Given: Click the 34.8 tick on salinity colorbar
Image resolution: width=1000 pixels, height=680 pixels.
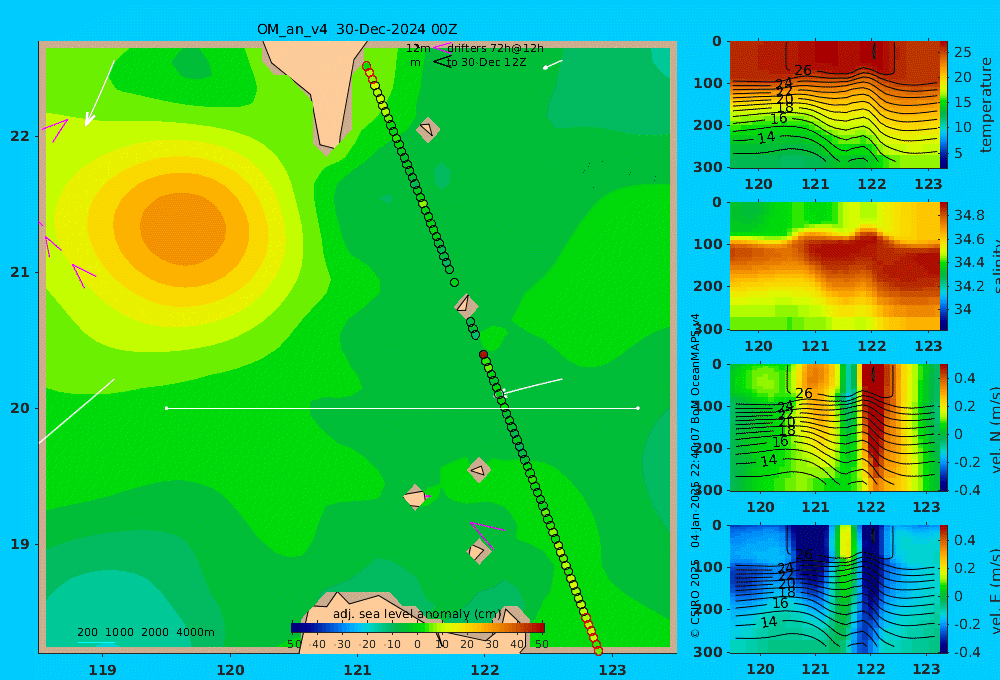Looking at the screenshot, I should (969, 215).
